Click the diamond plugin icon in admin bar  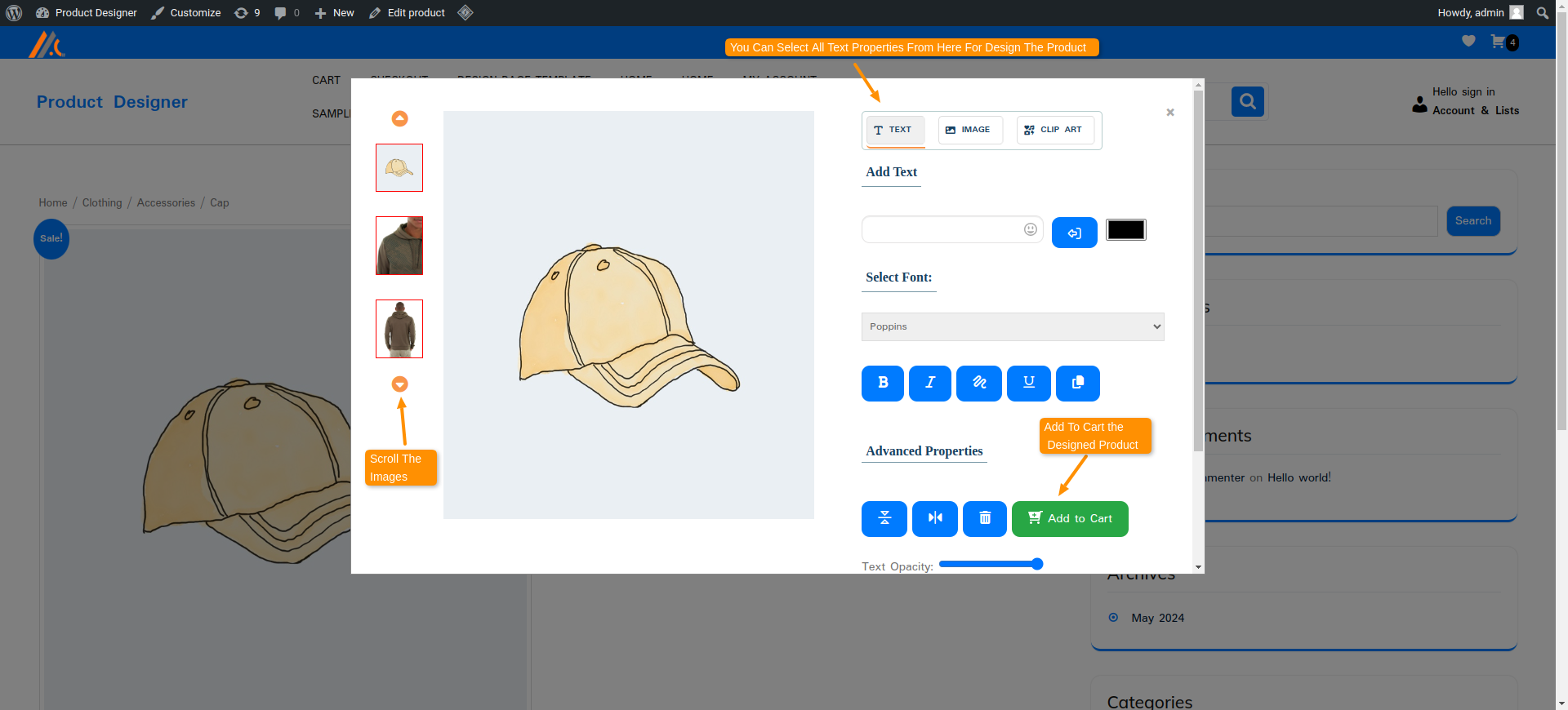465,13
